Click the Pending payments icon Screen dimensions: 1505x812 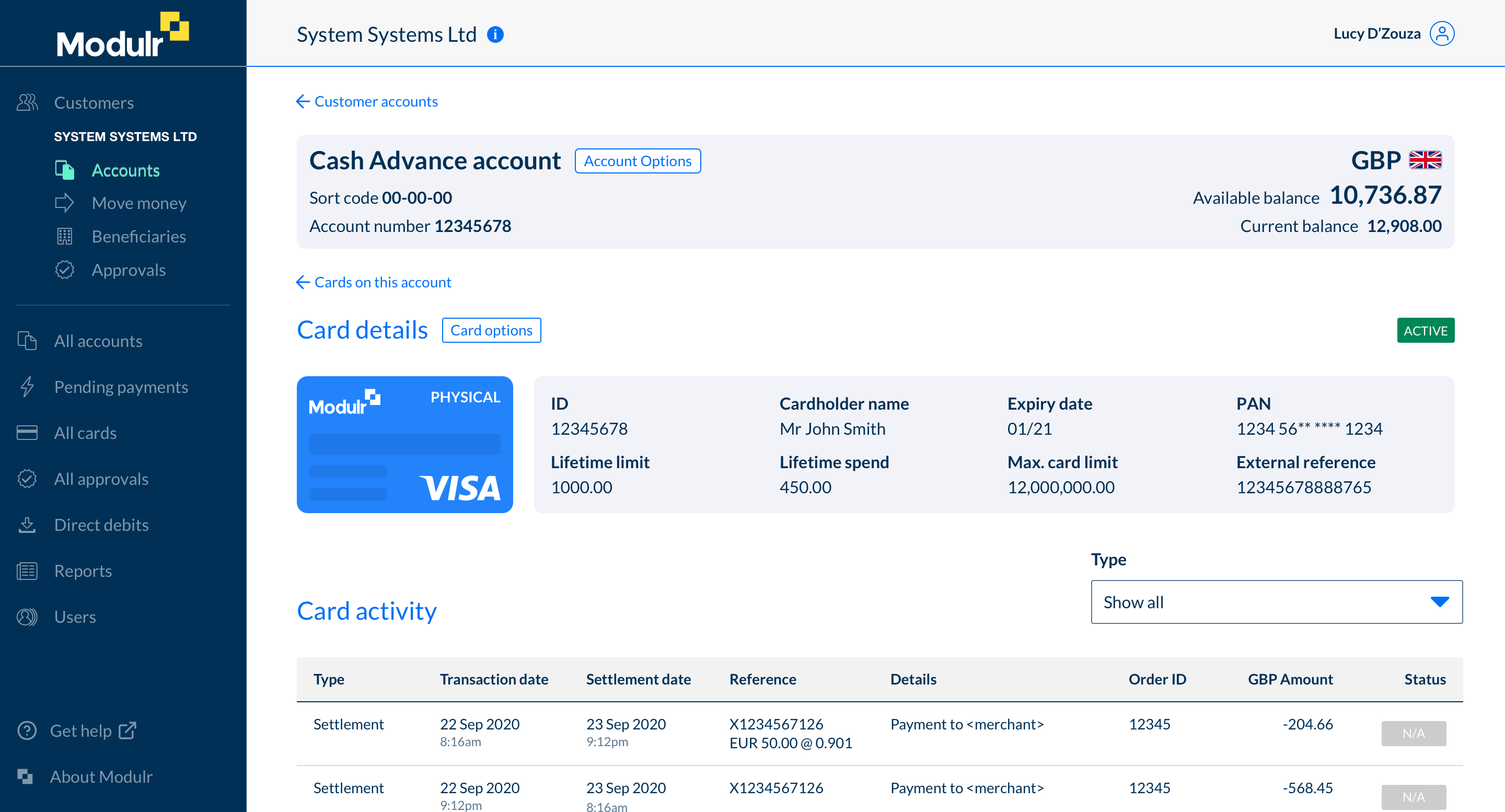click(x=28, y=386)
